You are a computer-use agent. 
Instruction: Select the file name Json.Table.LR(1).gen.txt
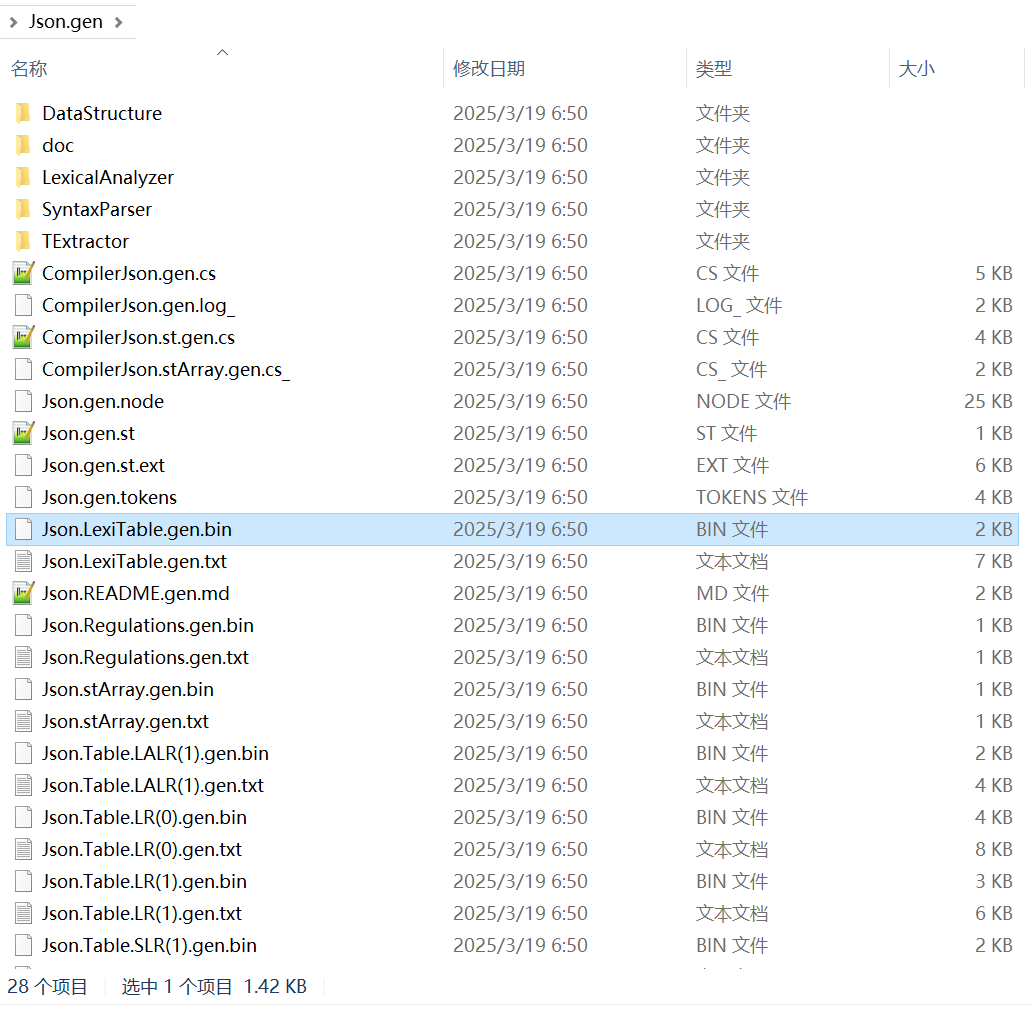142,914
